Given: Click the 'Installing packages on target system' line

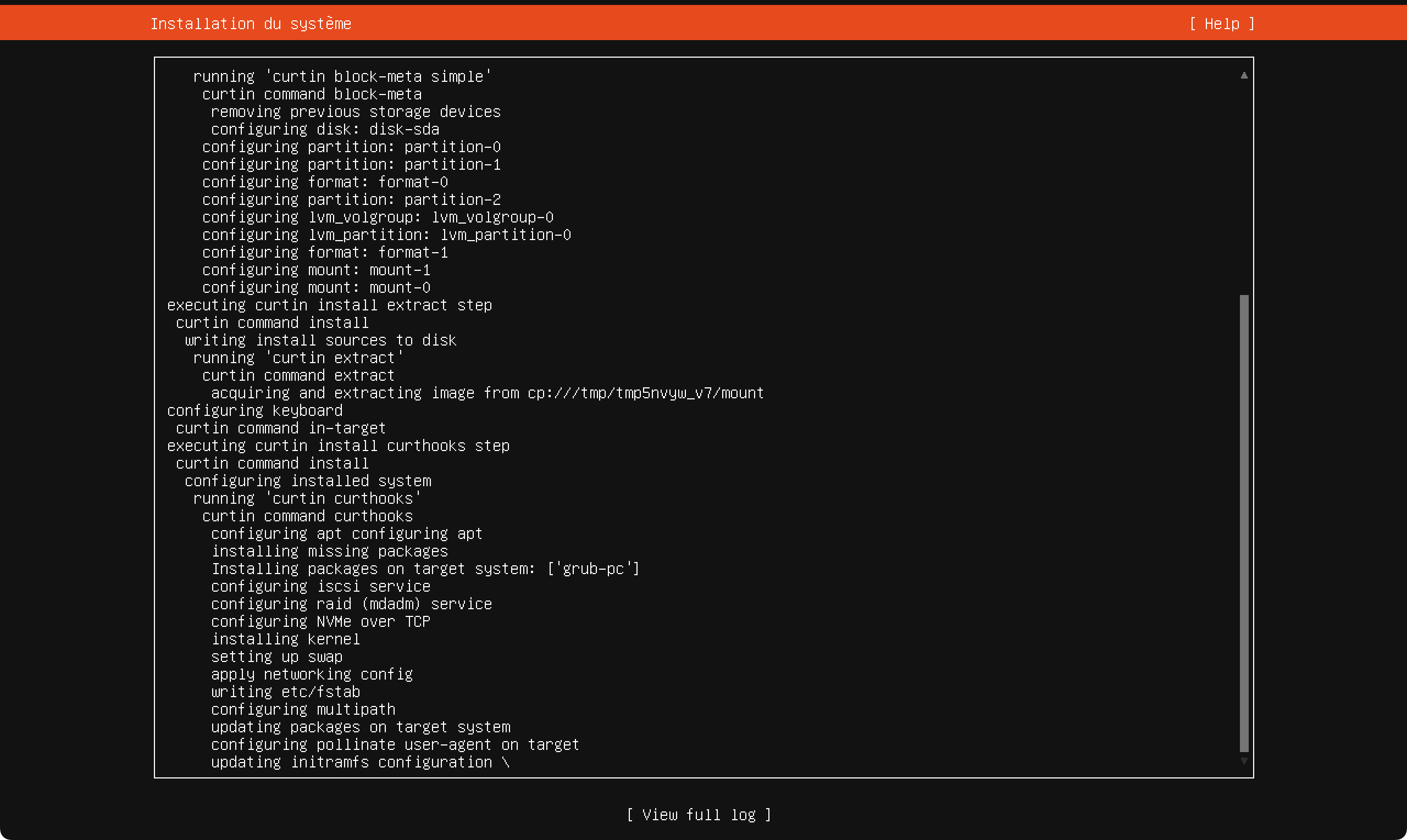Looking at the screenshot, I should [425, 569].
